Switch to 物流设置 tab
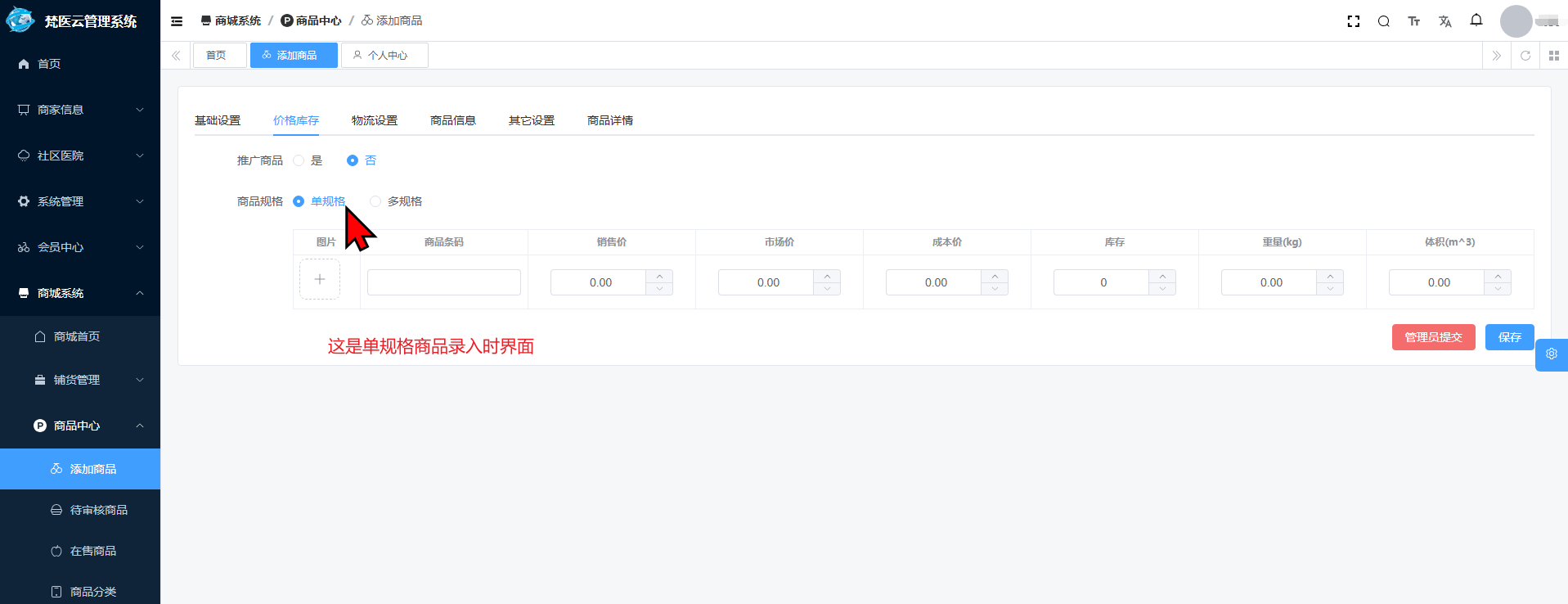 click(375, 120)
